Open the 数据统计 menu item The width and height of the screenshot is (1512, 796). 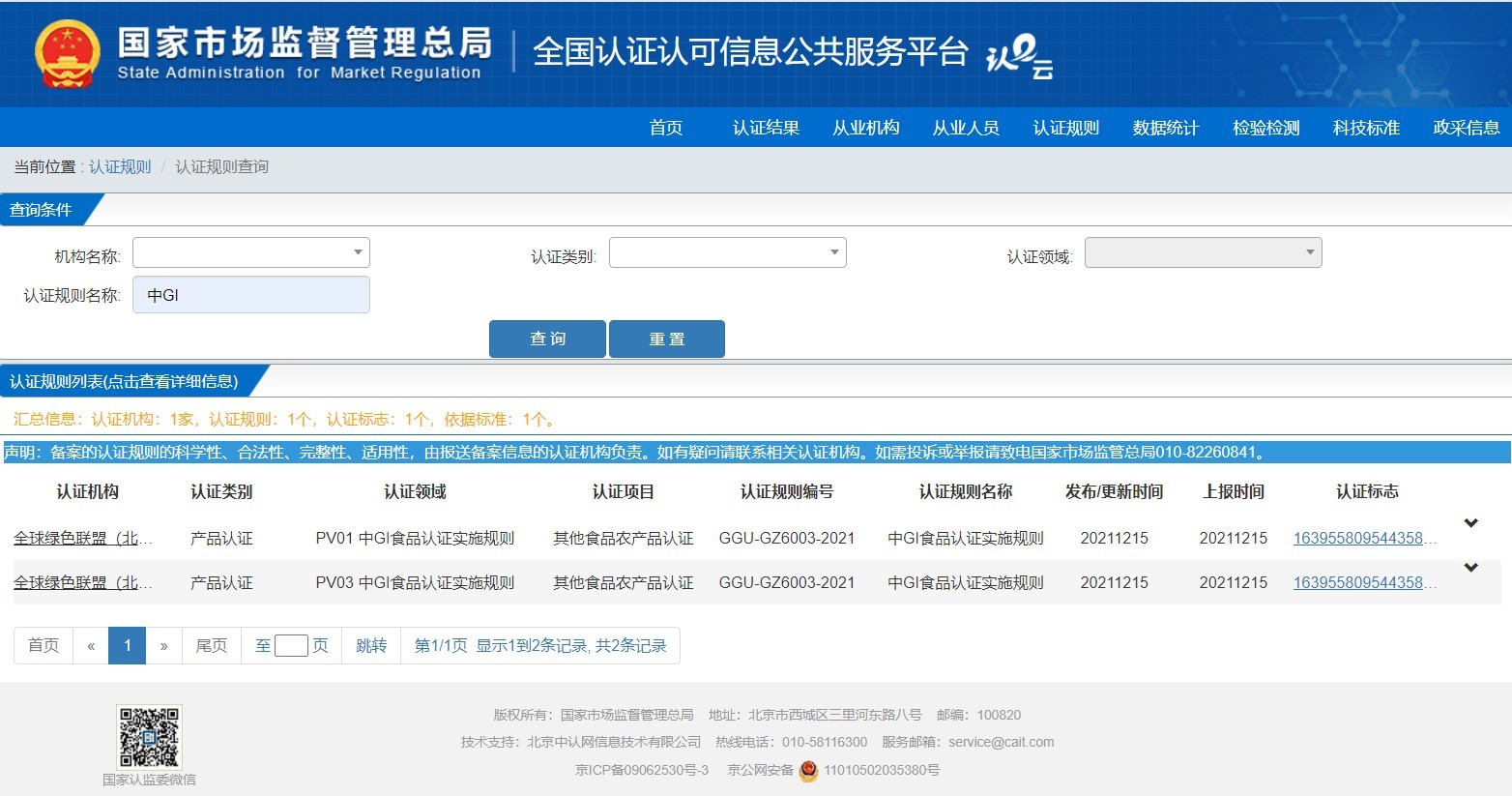pos(1166,128)
